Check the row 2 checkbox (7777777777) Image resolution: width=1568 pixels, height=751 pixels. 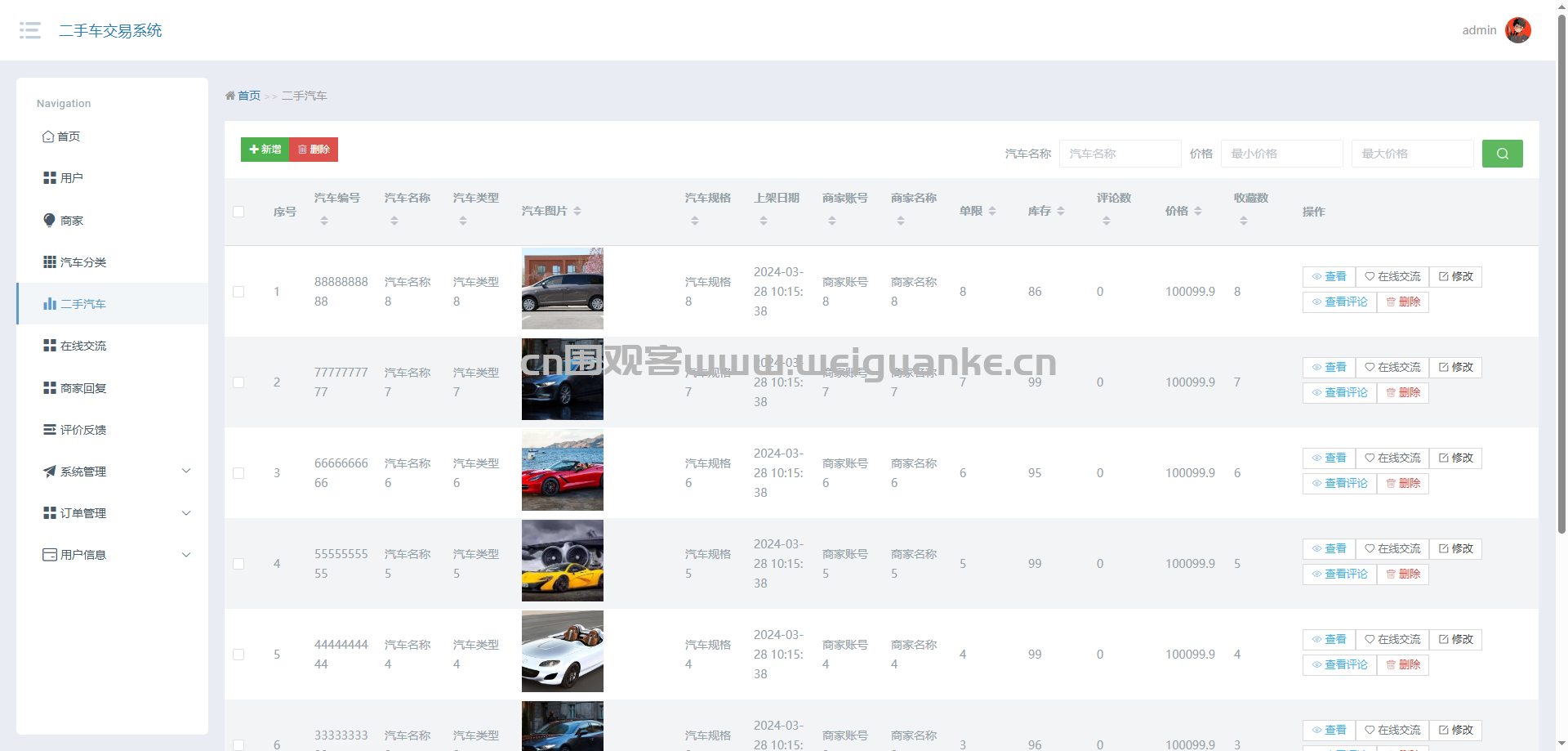point(238,382)
